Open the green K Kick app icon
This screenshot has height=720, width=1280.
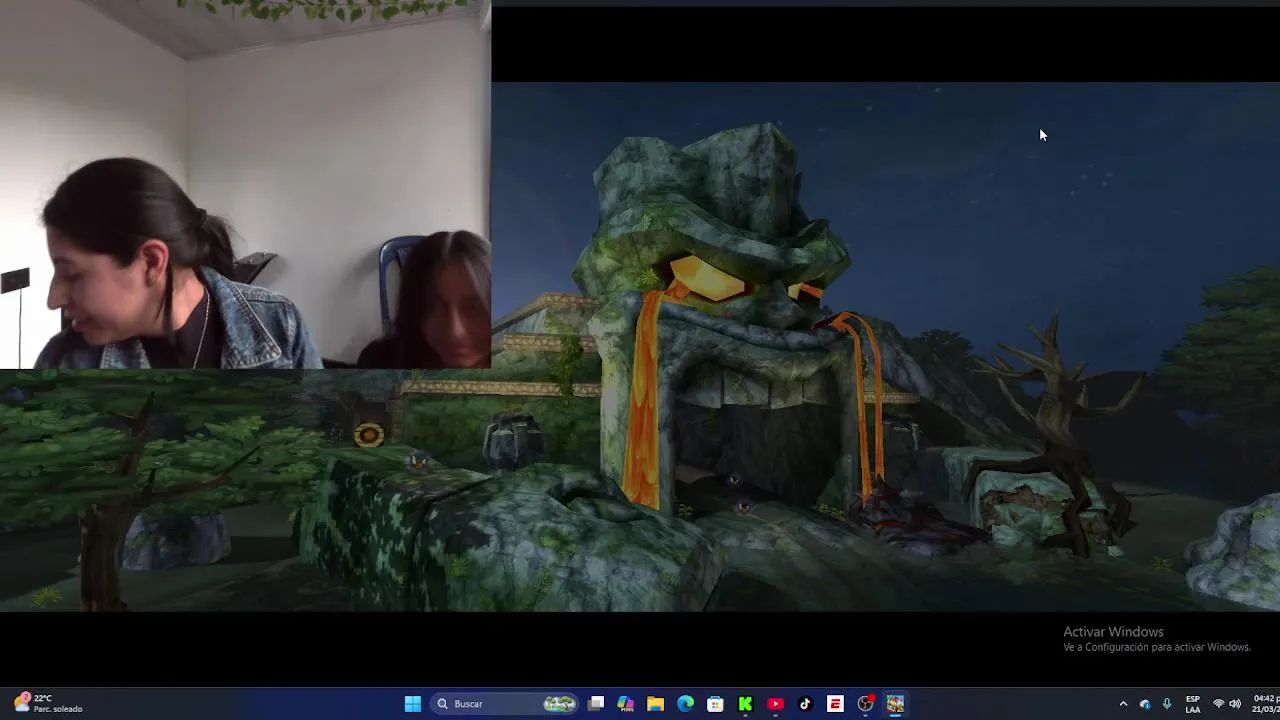tap(745, 704)
